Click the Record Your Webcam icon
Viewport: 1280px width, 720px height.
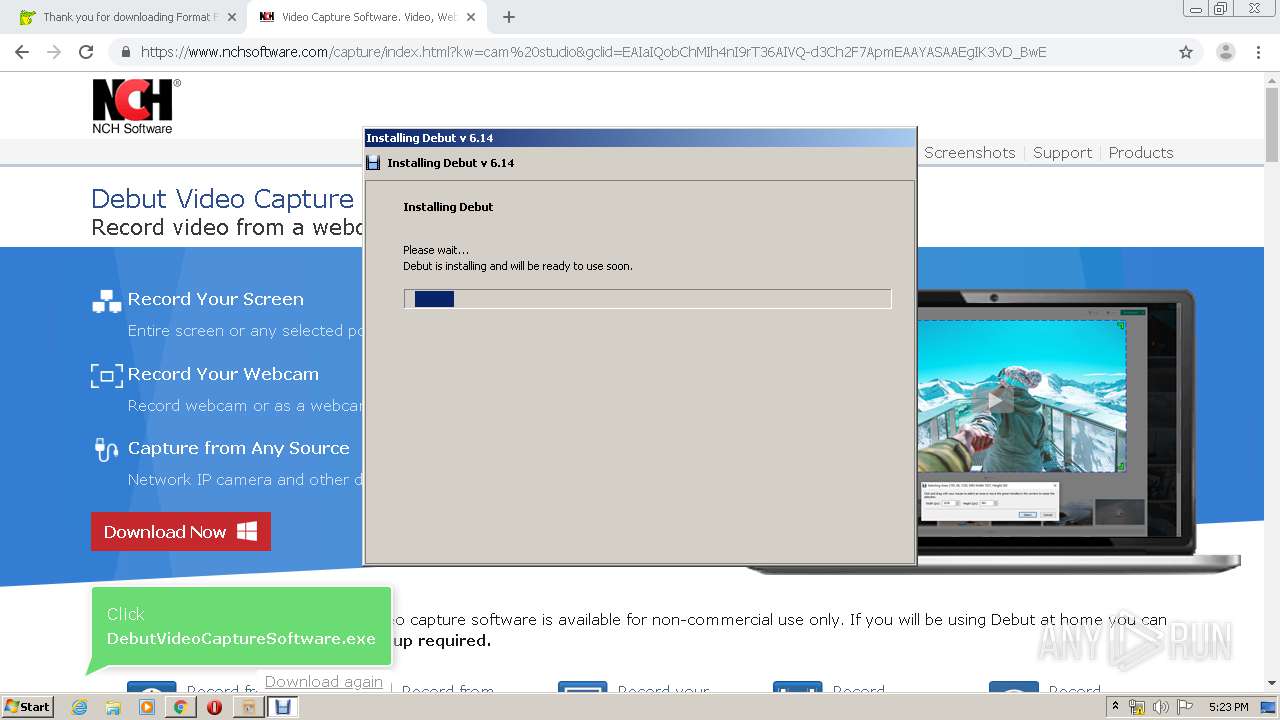coord(106,375)
